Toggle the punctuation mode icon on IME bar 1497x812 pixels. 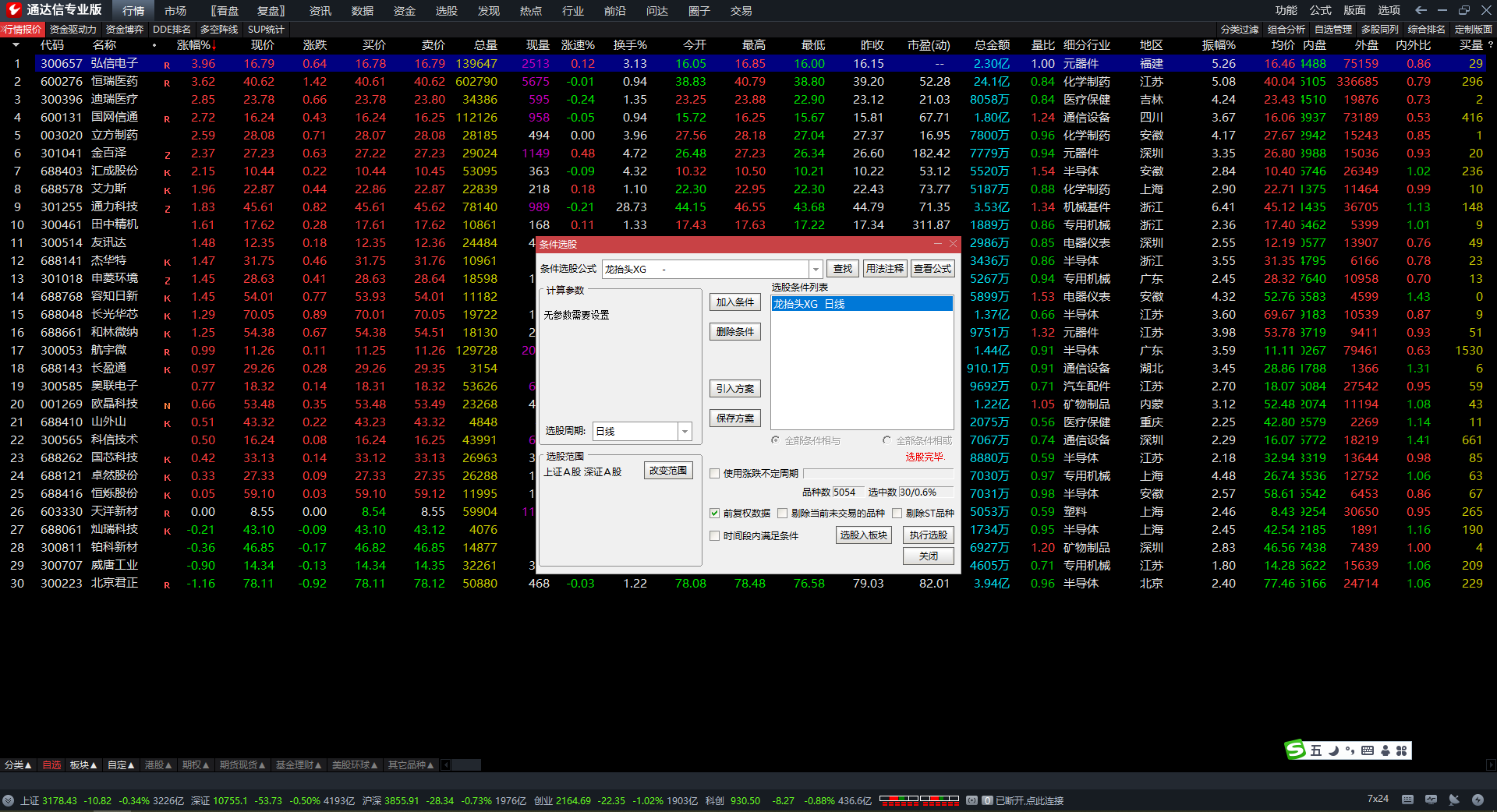1350,750
